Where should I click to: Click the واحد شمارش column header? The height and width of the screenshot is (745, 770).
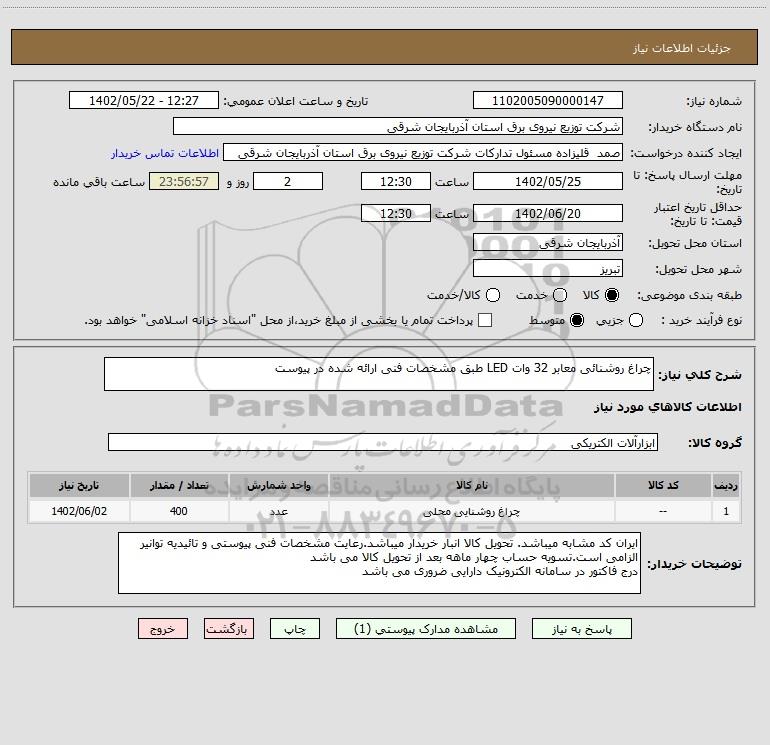click(278, 485)
